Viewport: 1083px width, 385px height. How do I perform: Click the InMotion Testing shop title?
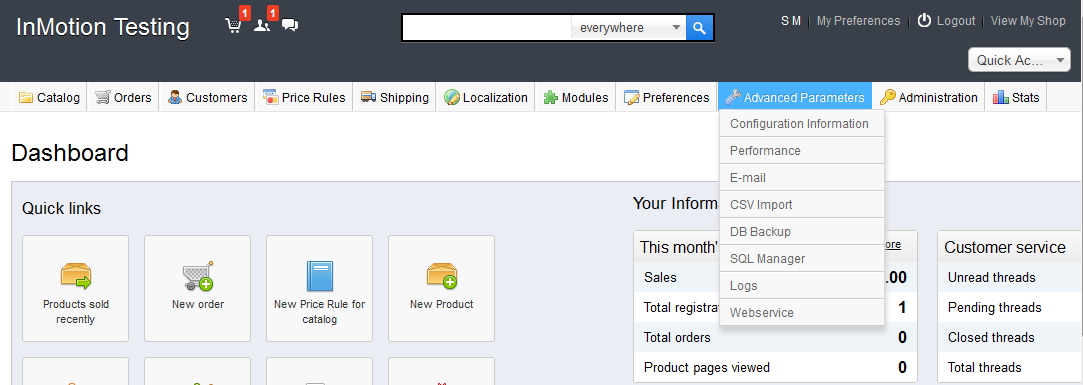[x=102, y=27]
